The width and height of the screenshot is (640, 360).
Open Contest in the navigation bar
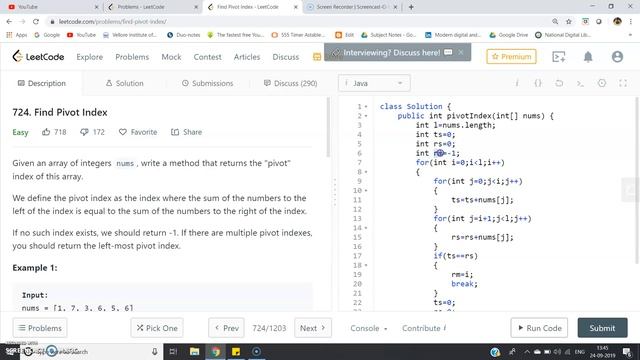(207, 57)
